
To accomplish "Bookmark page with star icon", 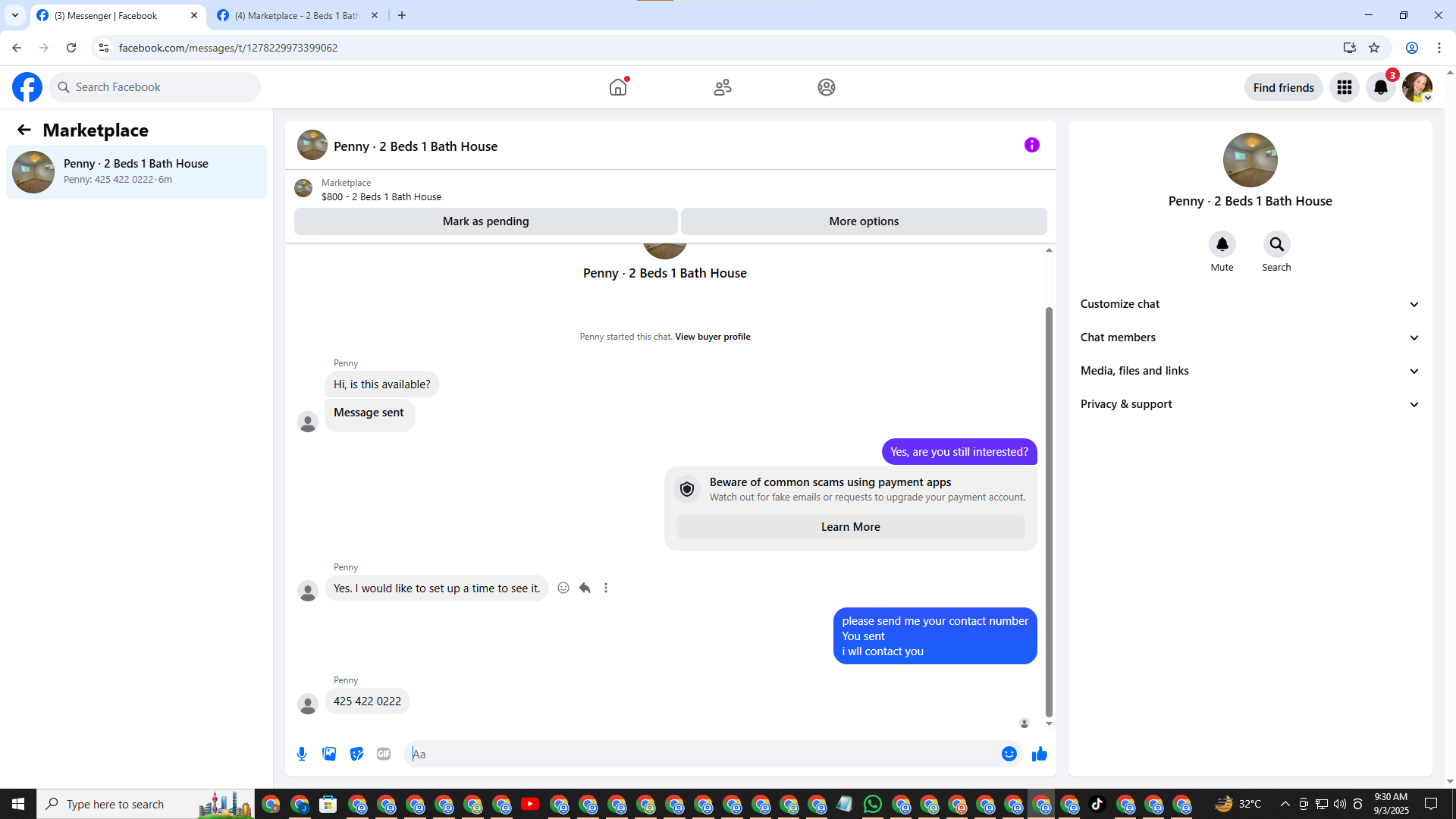I will tap(1374, 48).
